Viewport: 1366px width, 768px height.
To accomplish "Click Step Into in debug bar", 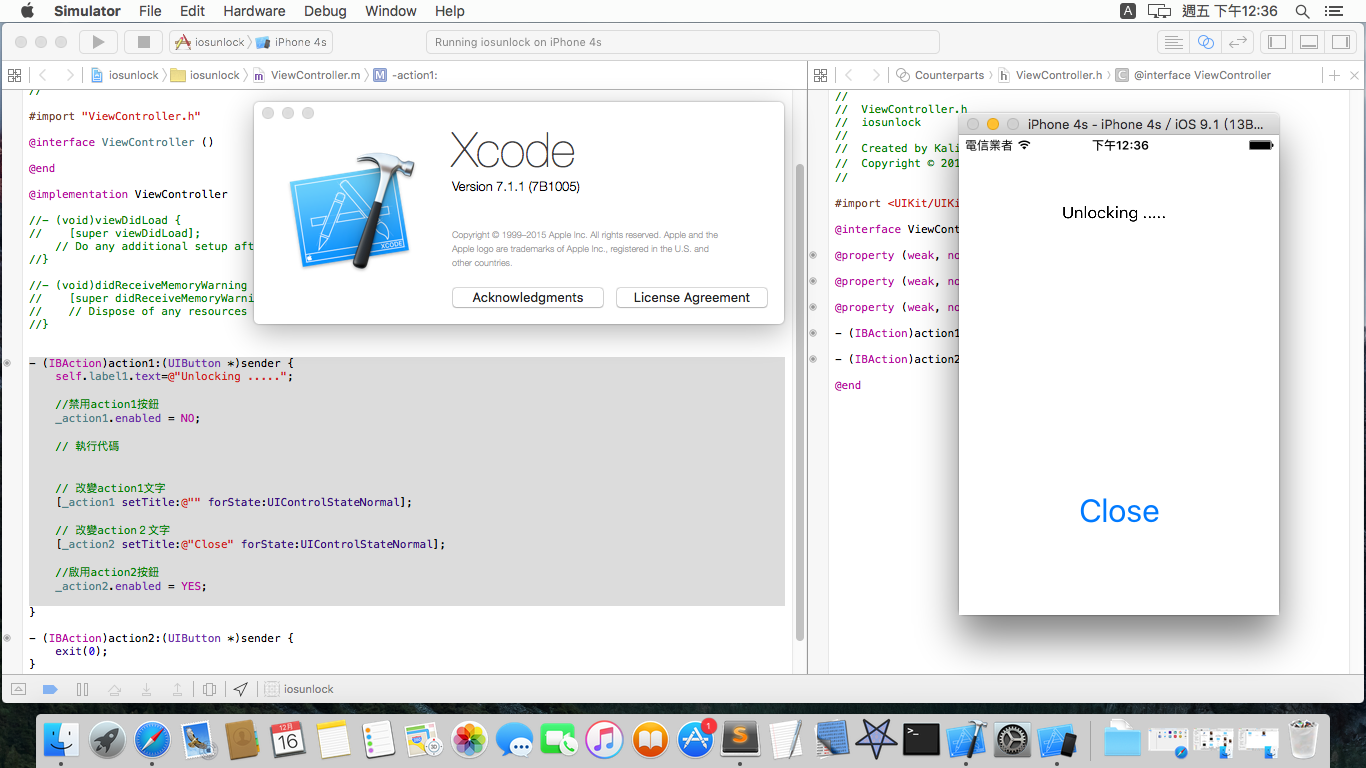I will pos(146,689).
